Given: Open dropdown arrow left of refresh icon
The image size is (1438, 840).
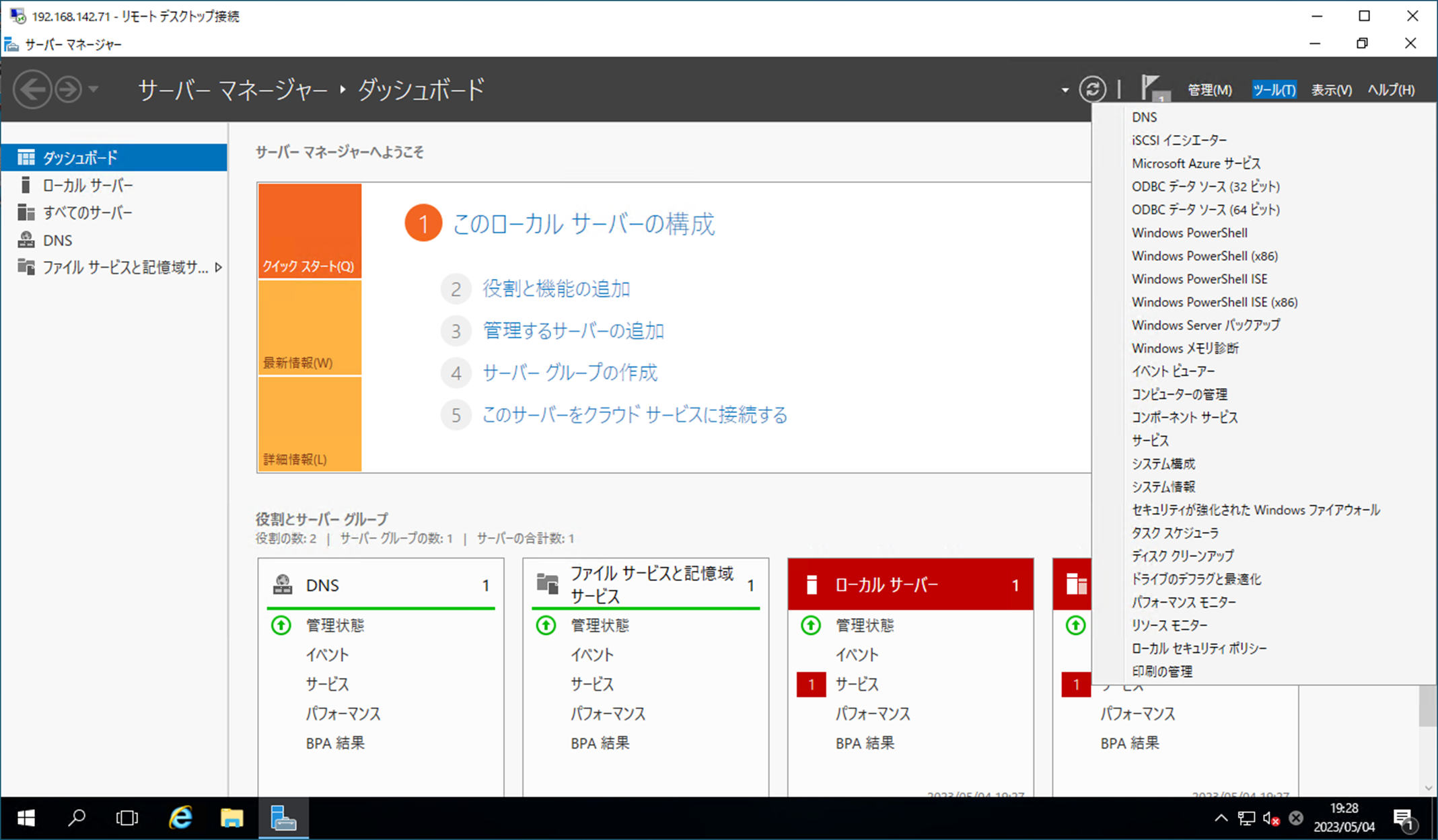Looking at the screenshot, I should point(1065,90).
